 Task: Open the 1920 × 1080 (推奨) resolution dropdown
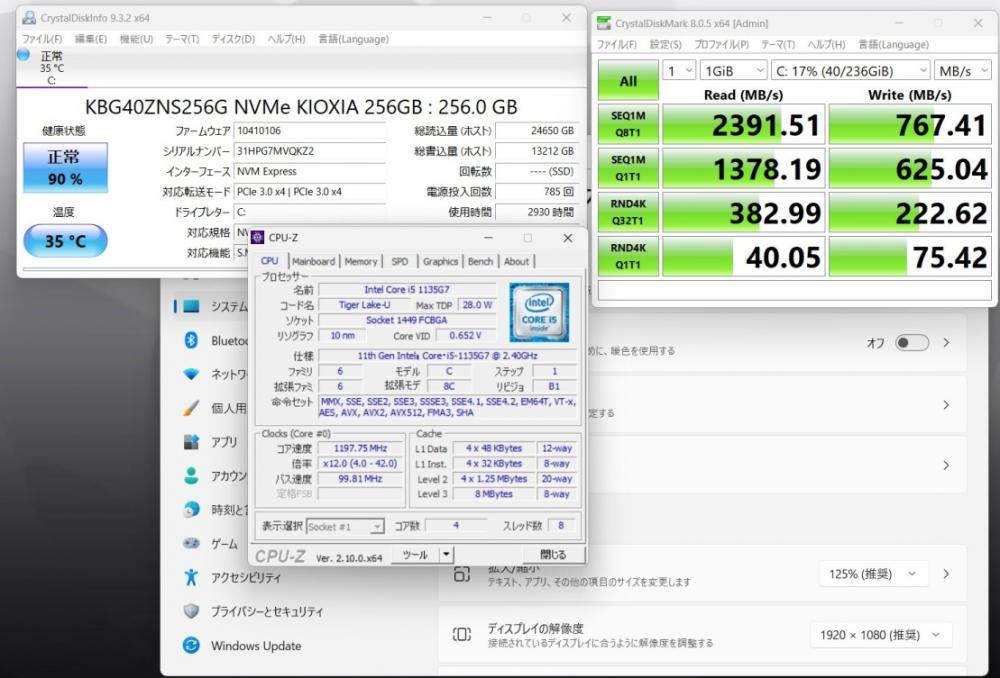[x=881, y=635]
